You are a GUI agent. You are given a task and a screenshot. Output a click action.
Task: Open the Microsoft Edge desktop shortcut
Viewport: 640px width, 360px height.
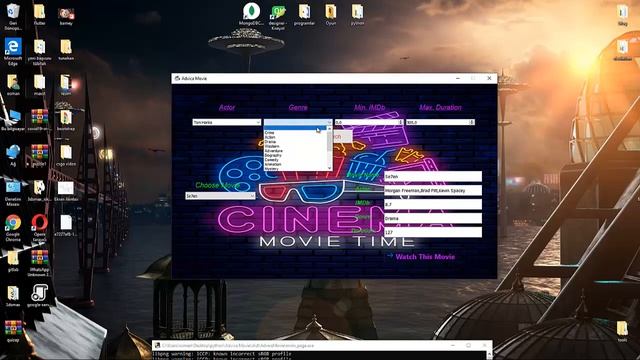coord(13,51)
